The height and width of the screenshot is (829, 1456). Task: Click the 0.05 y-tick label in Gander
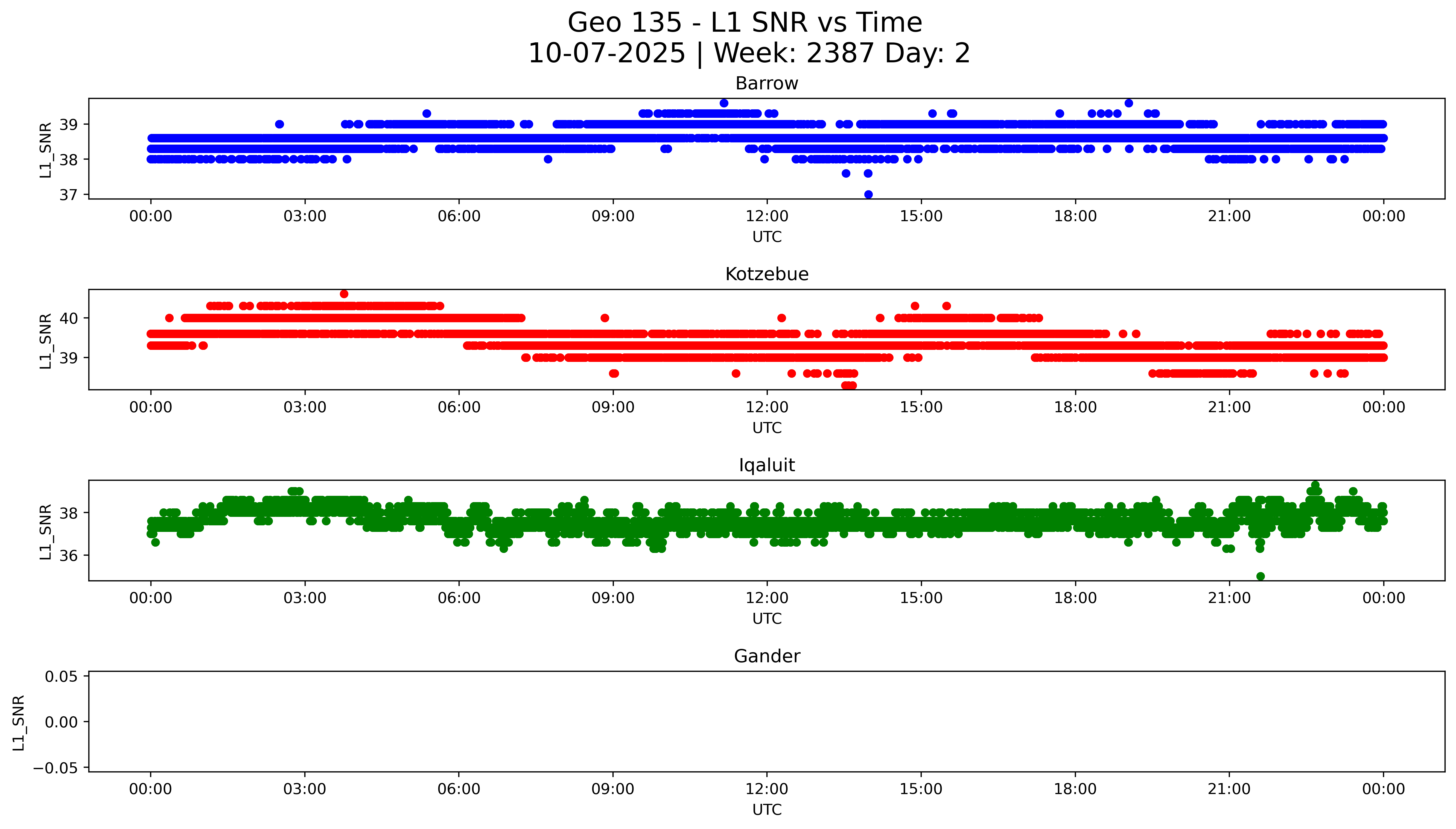point(62,676)
